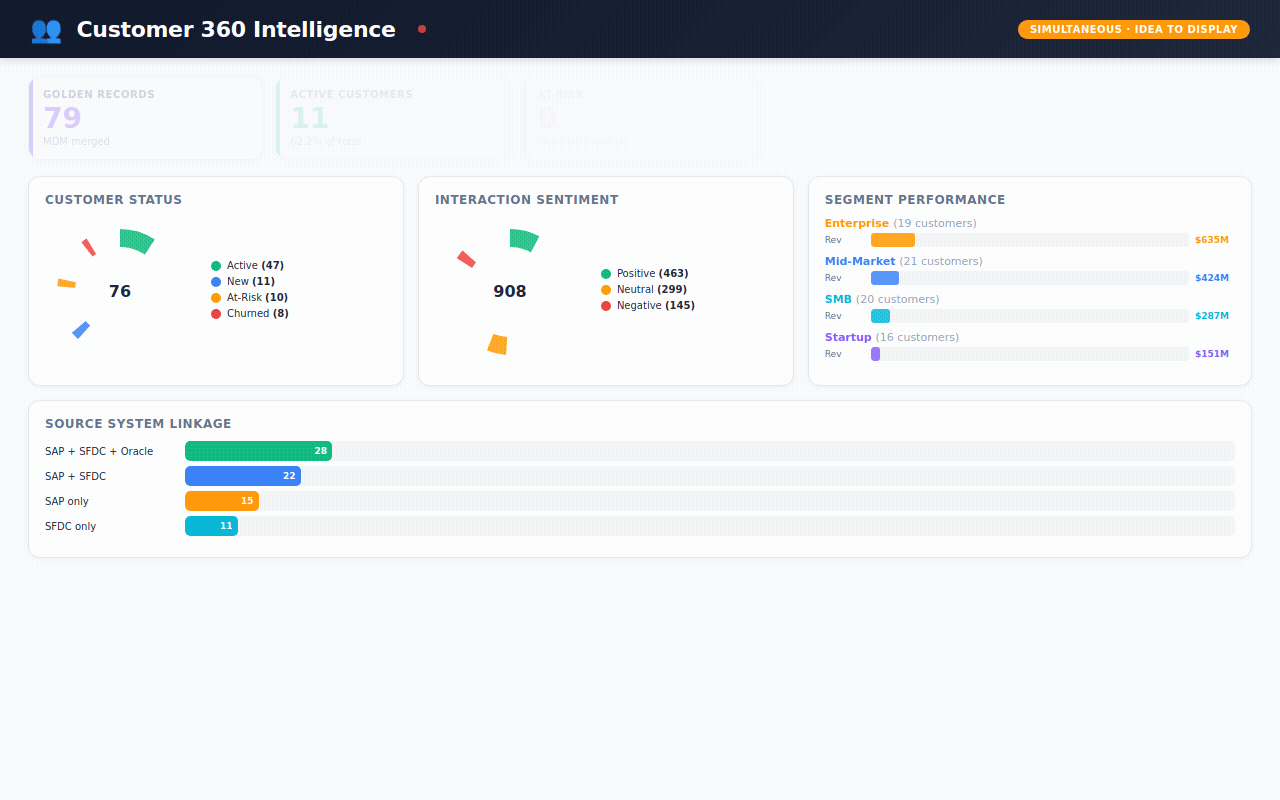The height and width of the screenshot is (800, 1280).
Task: Click the red Churned legend dot
Action: pos(216,314)
